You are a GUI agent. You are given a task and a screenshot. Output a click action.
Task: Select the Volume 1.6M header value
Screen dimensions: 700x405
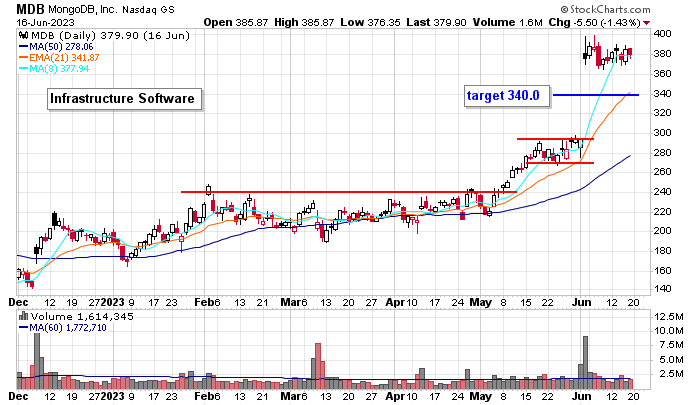[x=508, y=22]
